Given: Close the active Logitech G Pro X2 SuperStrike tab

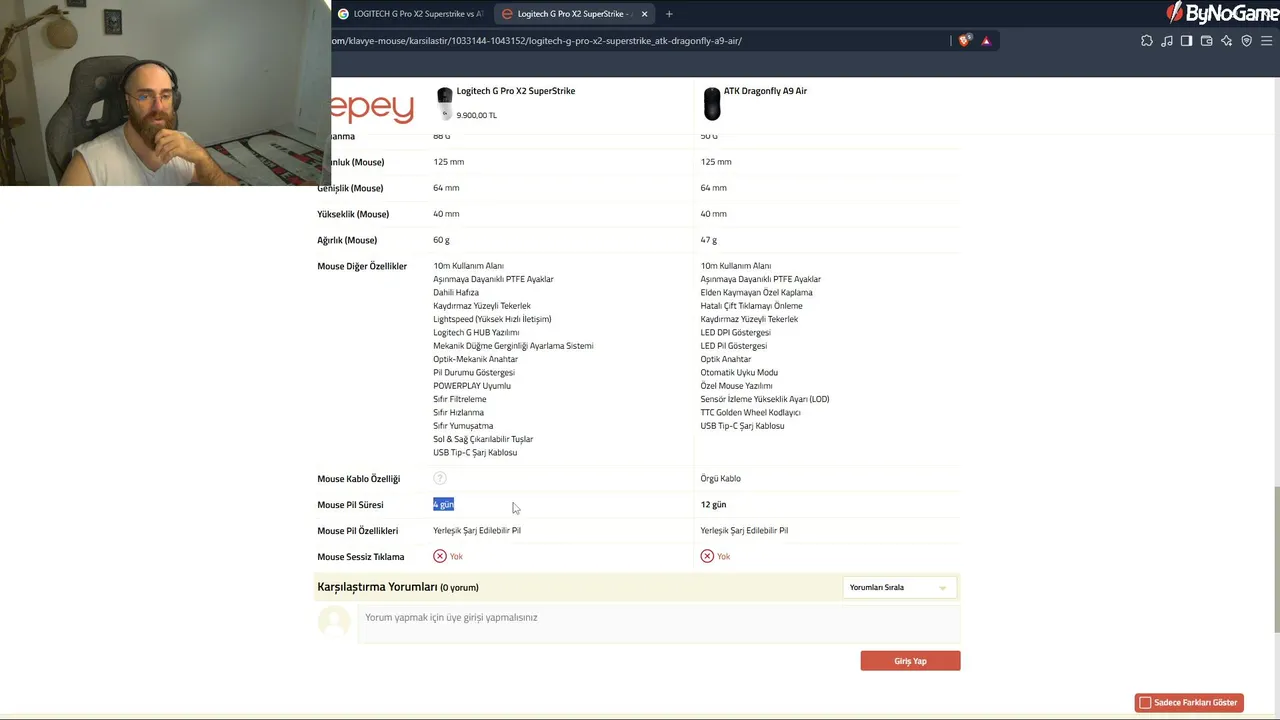Looking at the screenshot, I should pos(644,14).
